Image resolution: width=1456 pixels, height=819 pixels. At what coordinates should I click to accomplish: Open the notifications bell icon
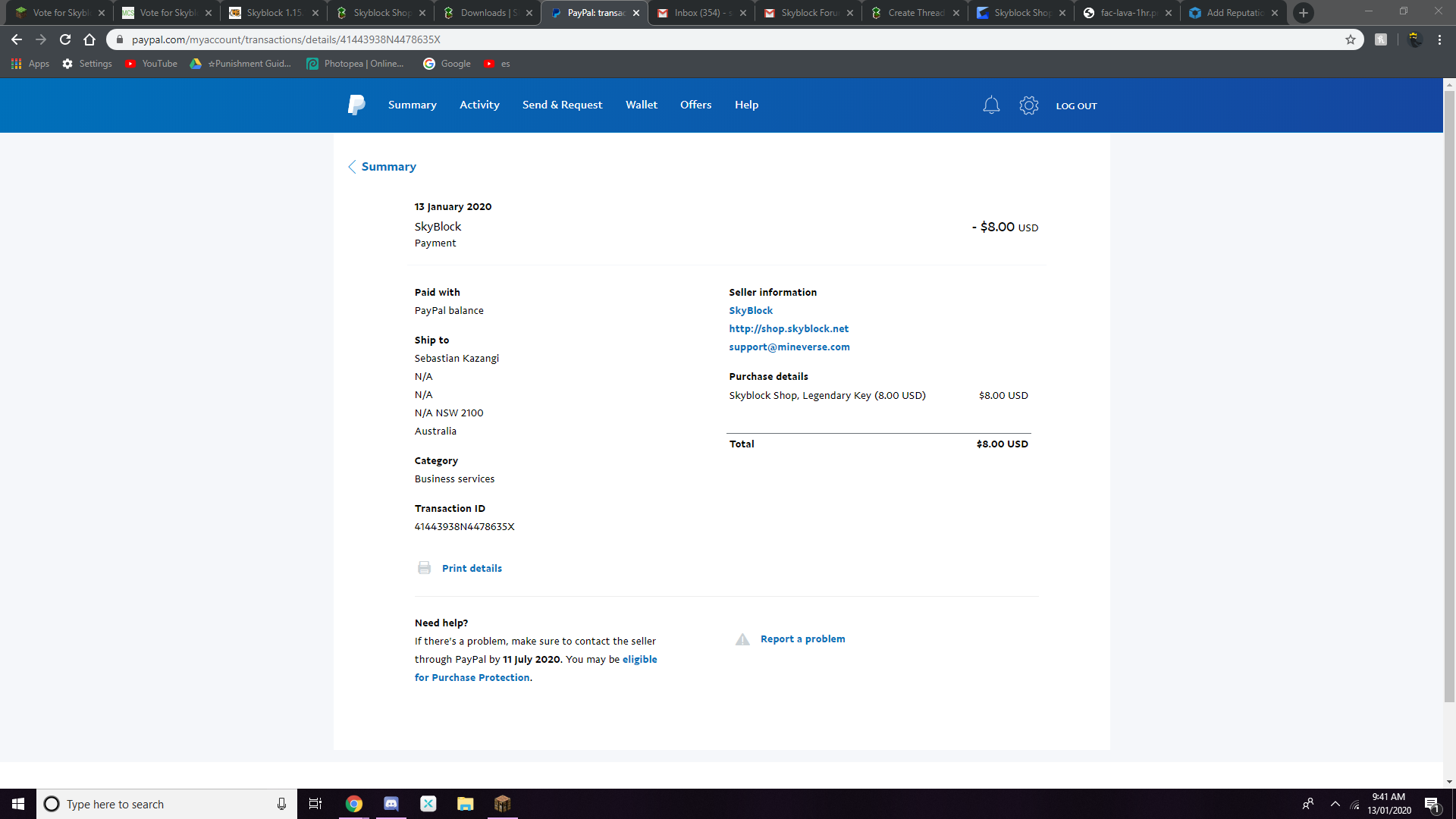pos(991,105)
